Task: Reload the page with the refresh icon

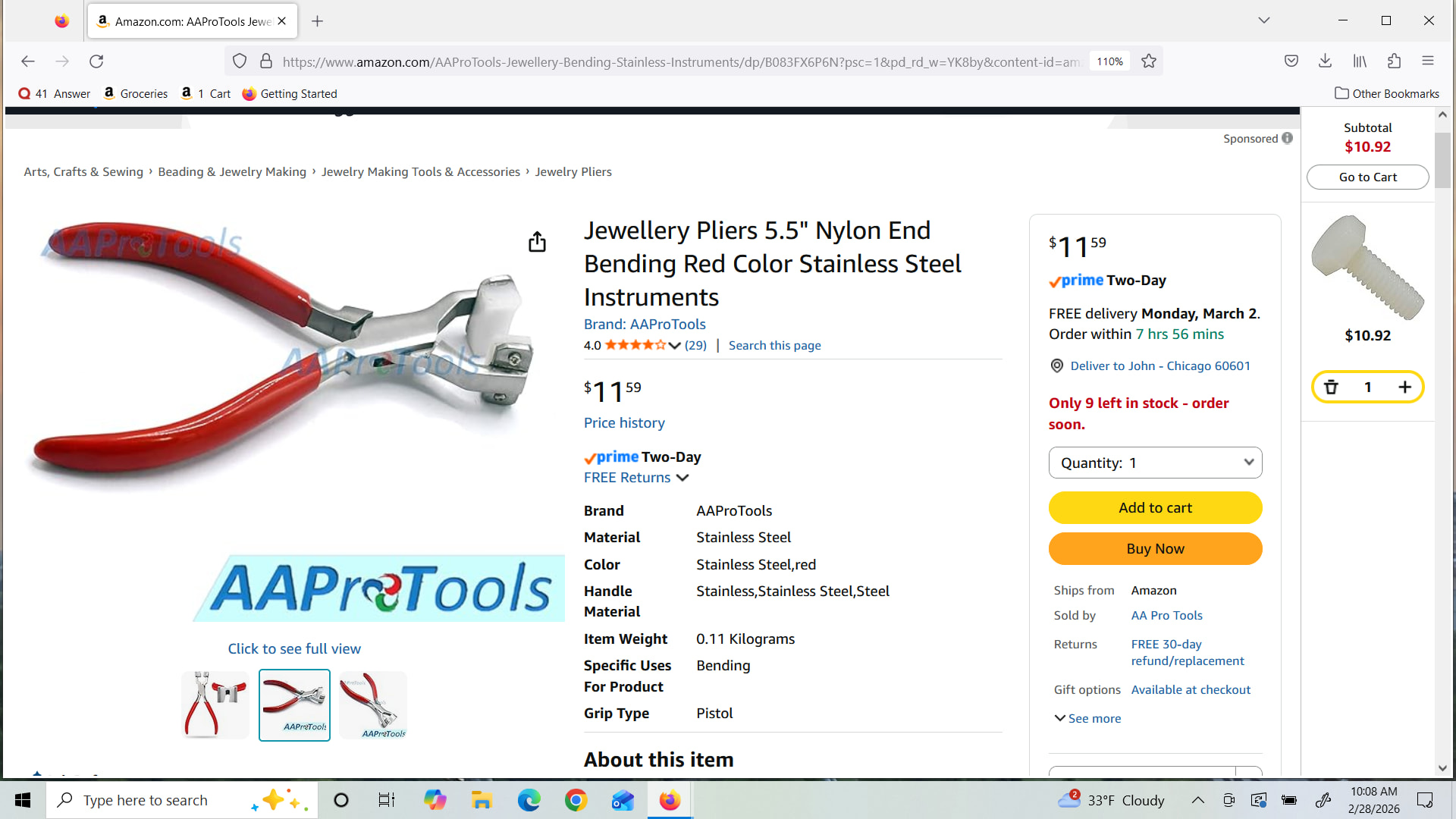Action: click(x=96, y=61)
